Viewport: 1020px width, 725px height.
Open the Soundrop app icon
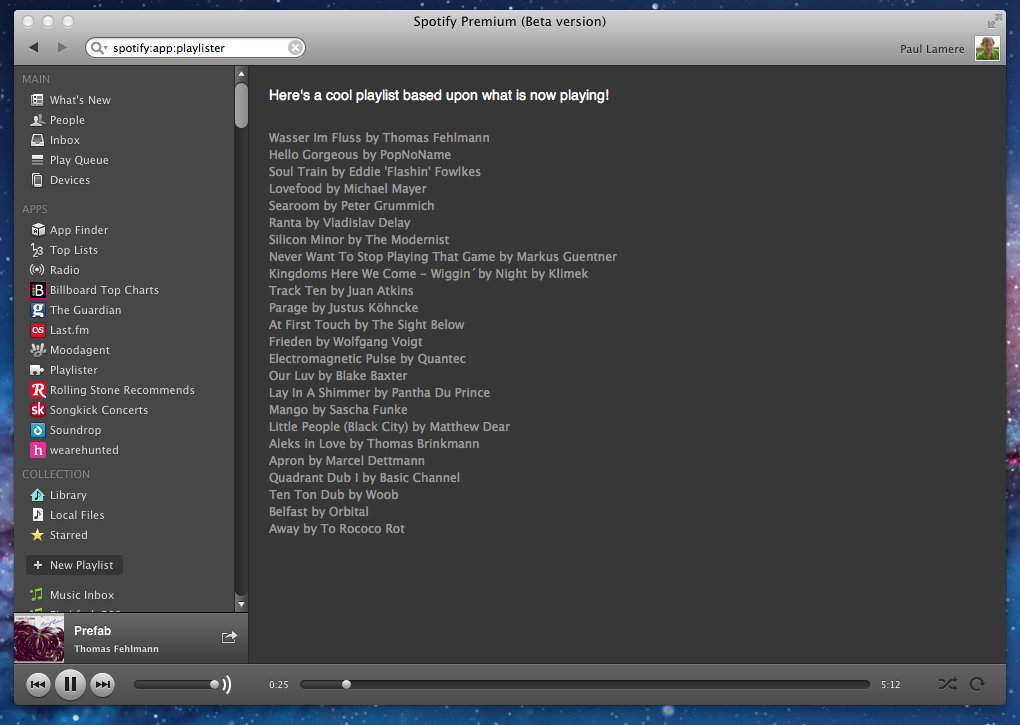38,430
